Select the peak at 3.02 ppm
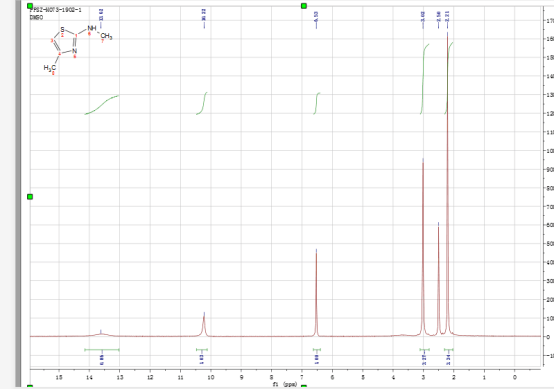This screenshot has height=390, width=554. point(423,247)
